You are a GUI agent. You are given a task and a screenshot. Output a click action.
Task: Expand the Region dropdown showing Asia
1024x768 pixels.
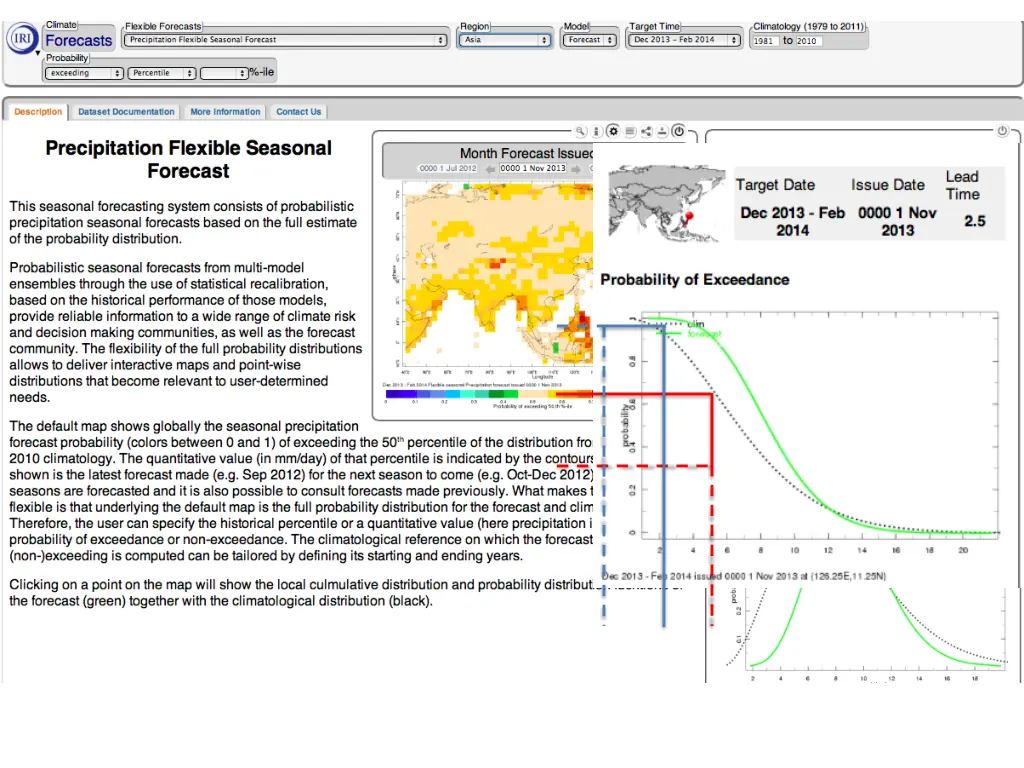504,40
